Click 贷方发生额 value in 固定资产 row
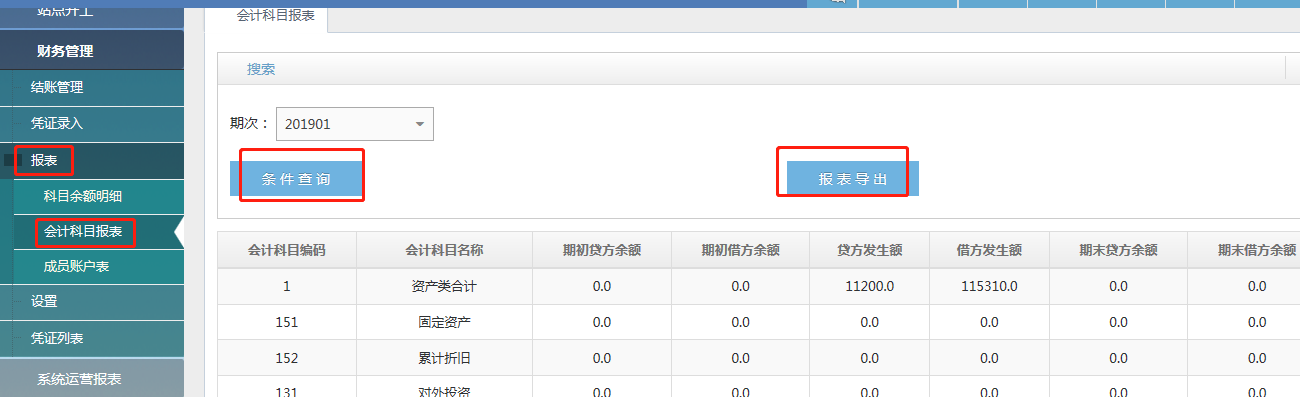1300x397 pixels. [x=869, y=322]
